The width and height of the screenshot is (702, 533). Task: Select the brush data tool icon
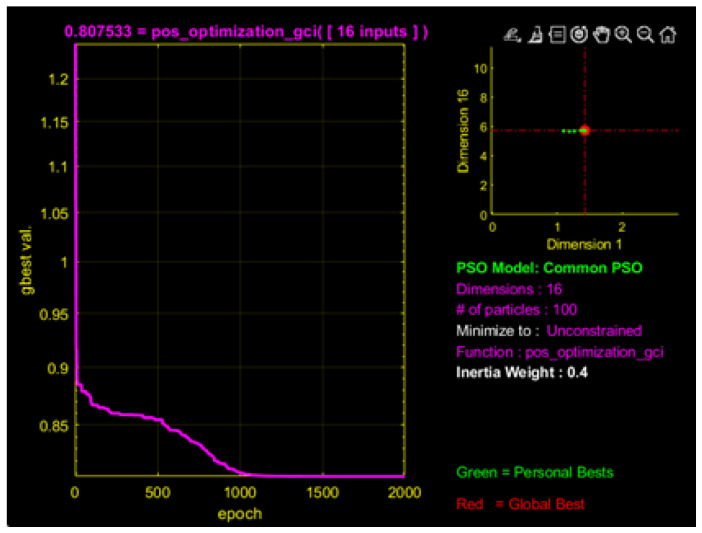(x=535, y=35)
